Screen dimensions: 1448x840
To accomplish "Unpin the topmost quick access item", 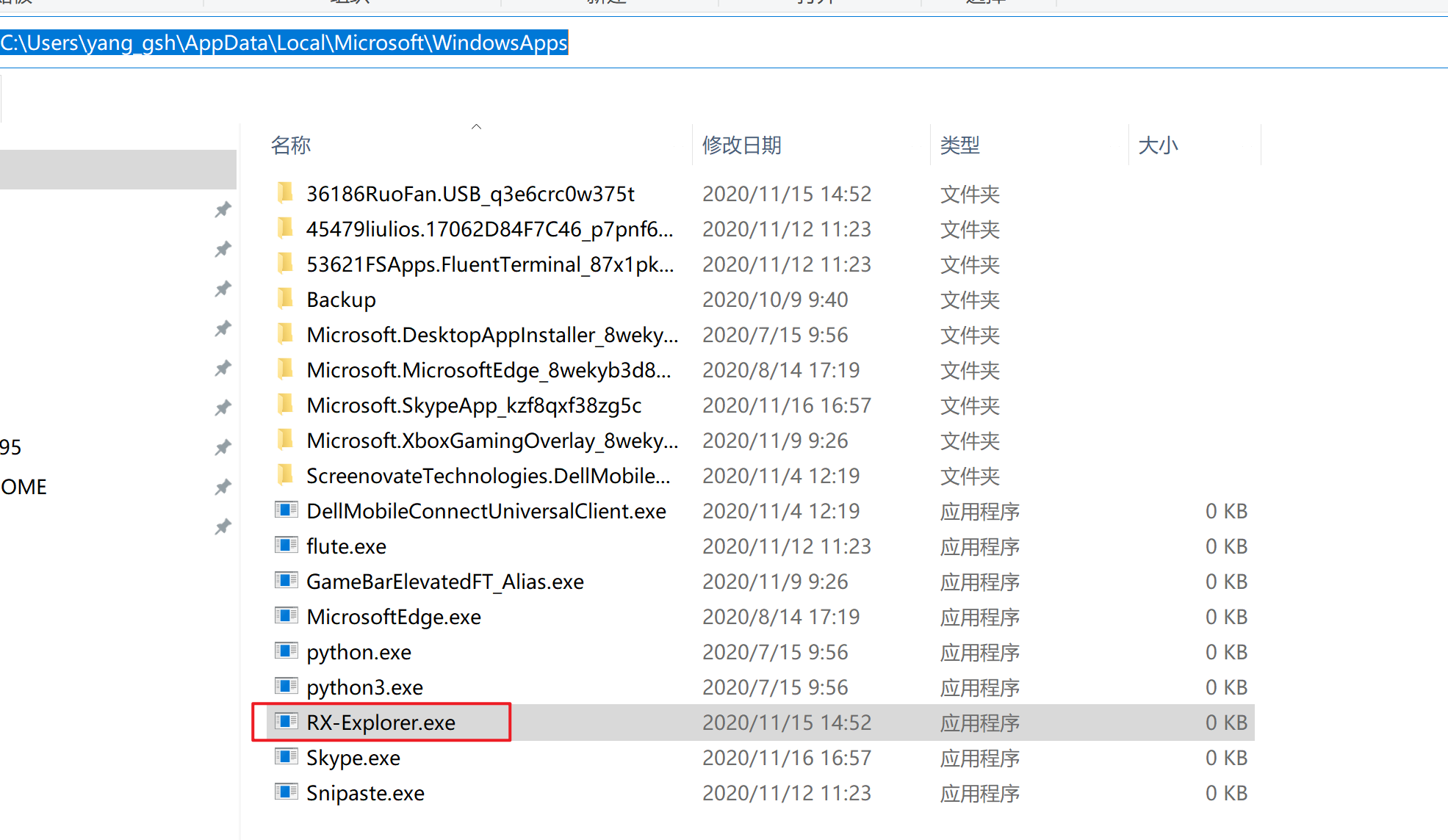I will [223, 209].
